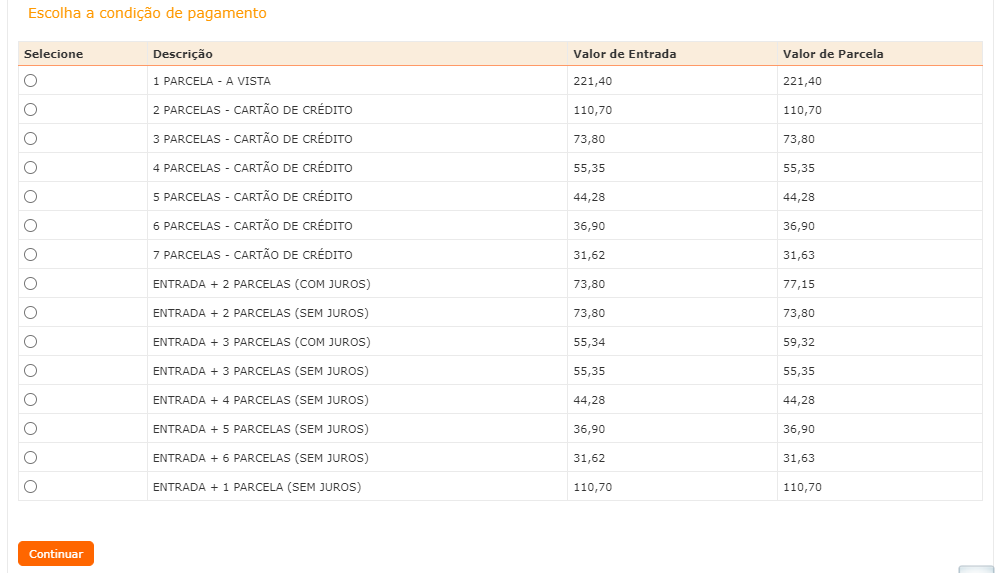Pick 3 Parcelas - Cartão de Crédito option

click(x=31, y=139)
